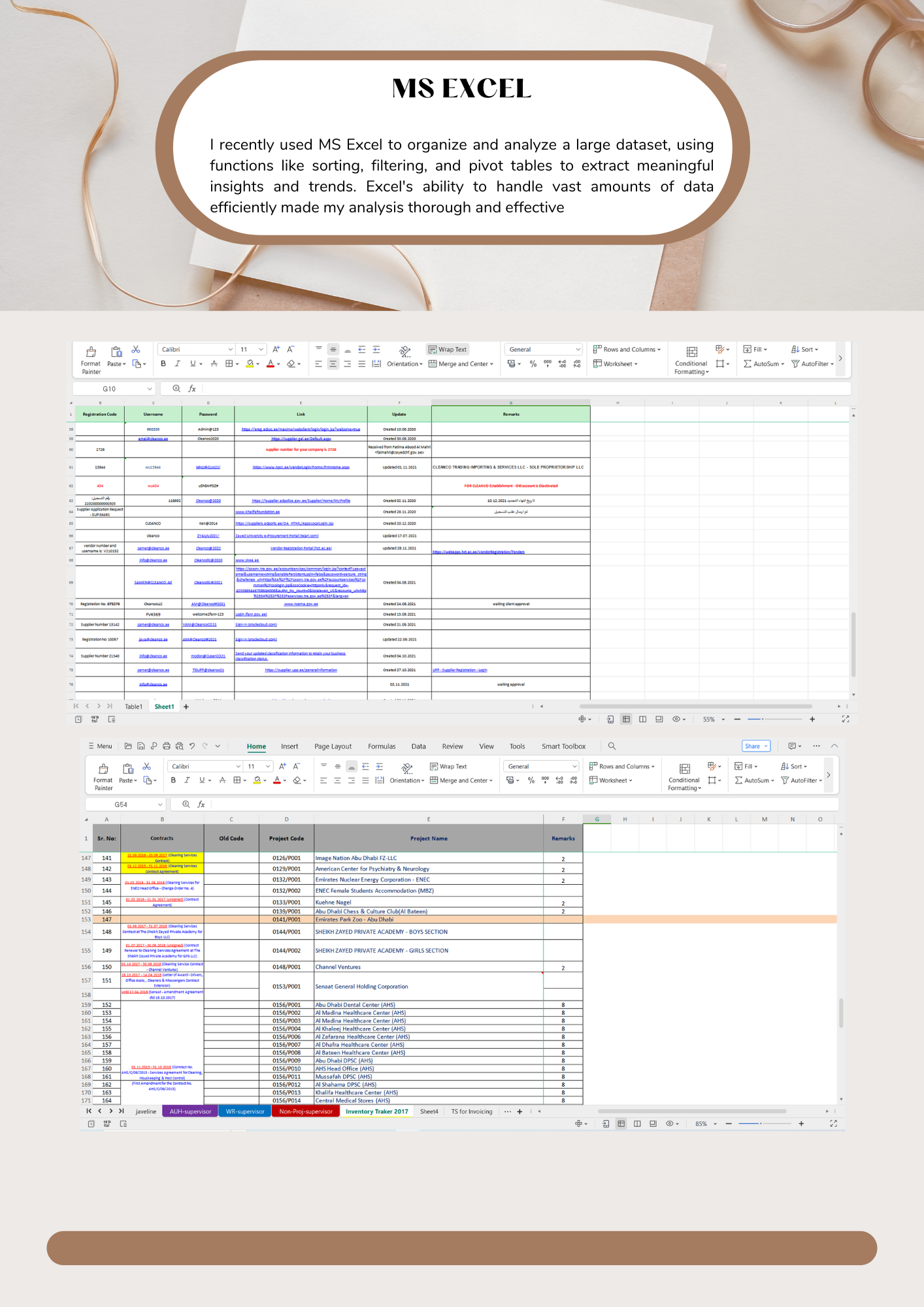Expand the G10 name box dropdown

(x=150, y=388)
